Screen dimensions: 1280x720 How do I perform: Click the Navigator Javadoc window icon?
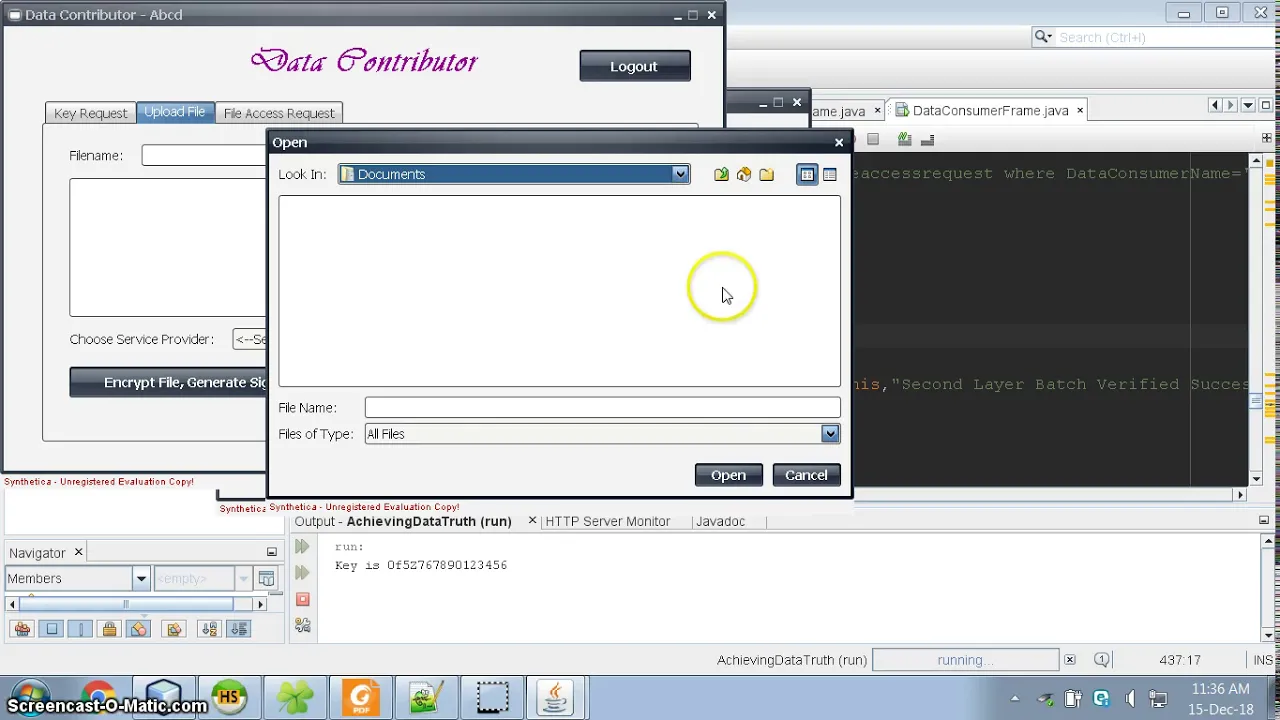(x=266, y=578)
